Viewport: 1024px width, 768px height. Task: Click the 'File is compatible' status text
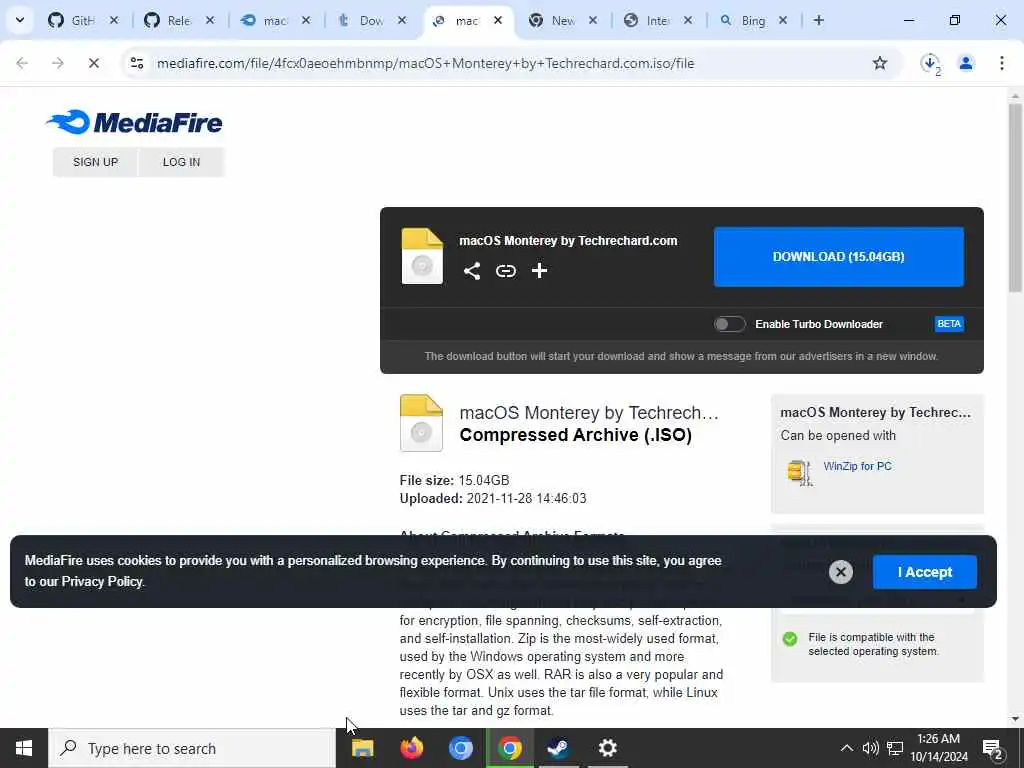click(873, 644)
